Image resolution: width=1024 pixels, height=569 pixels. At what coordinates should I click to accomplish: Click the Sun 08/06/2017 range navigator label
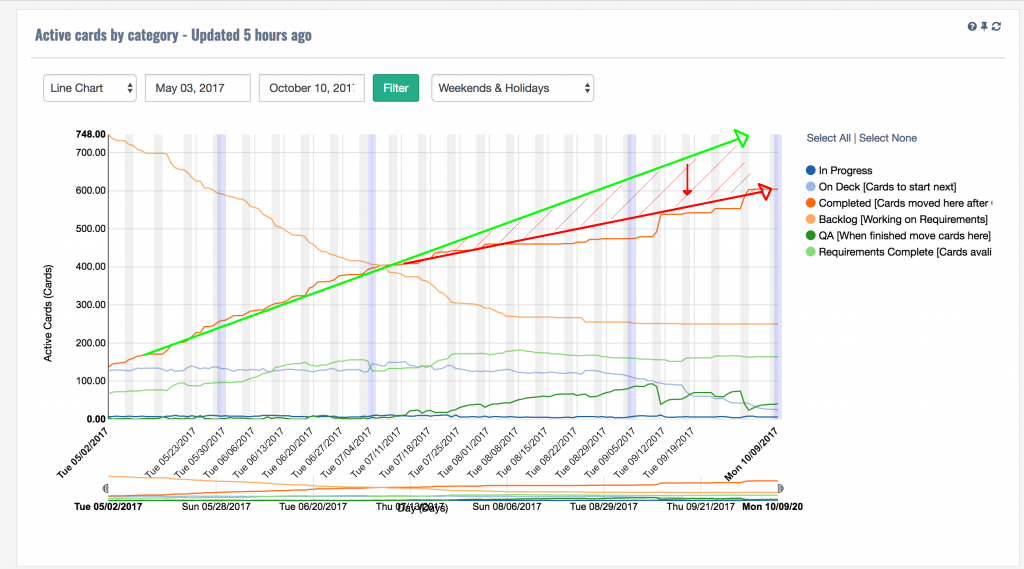click(x=507, y=506)
